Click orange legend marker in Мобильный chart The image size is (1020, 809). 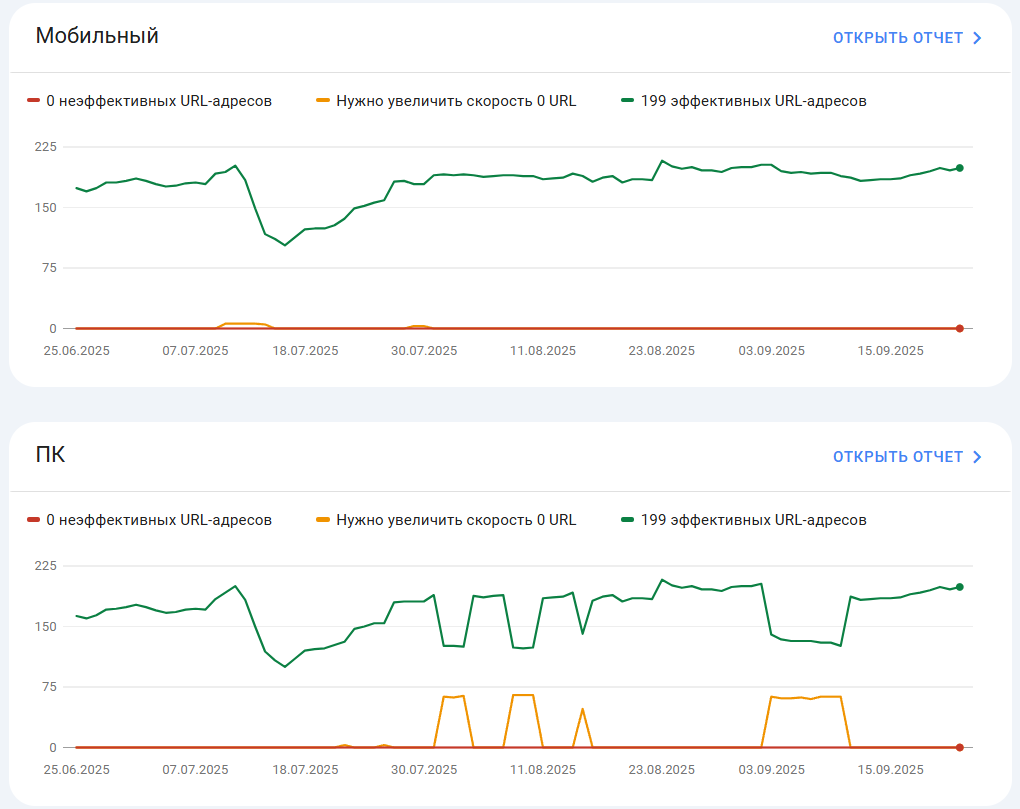[x=323, y=100]
